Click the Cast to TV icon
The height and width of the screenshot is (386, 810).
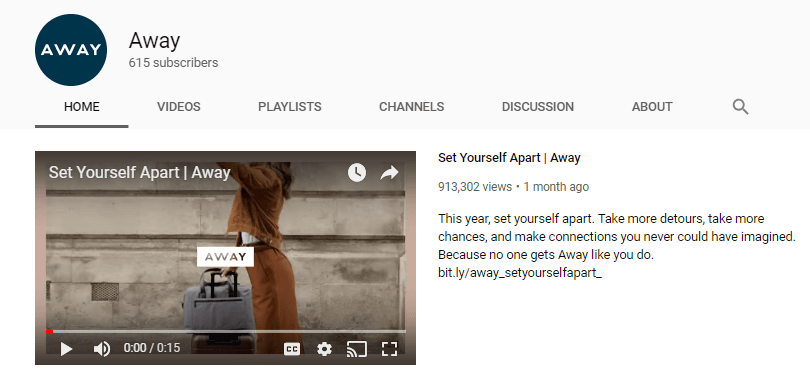click(x=356, y=349)
